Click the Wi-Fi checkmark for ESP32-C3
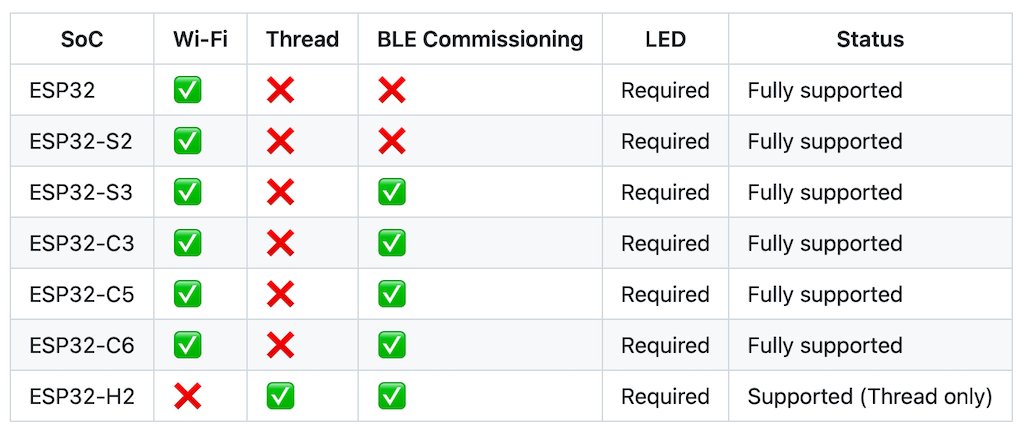This screenshot has height=433, width=1024. click(187, 244)
